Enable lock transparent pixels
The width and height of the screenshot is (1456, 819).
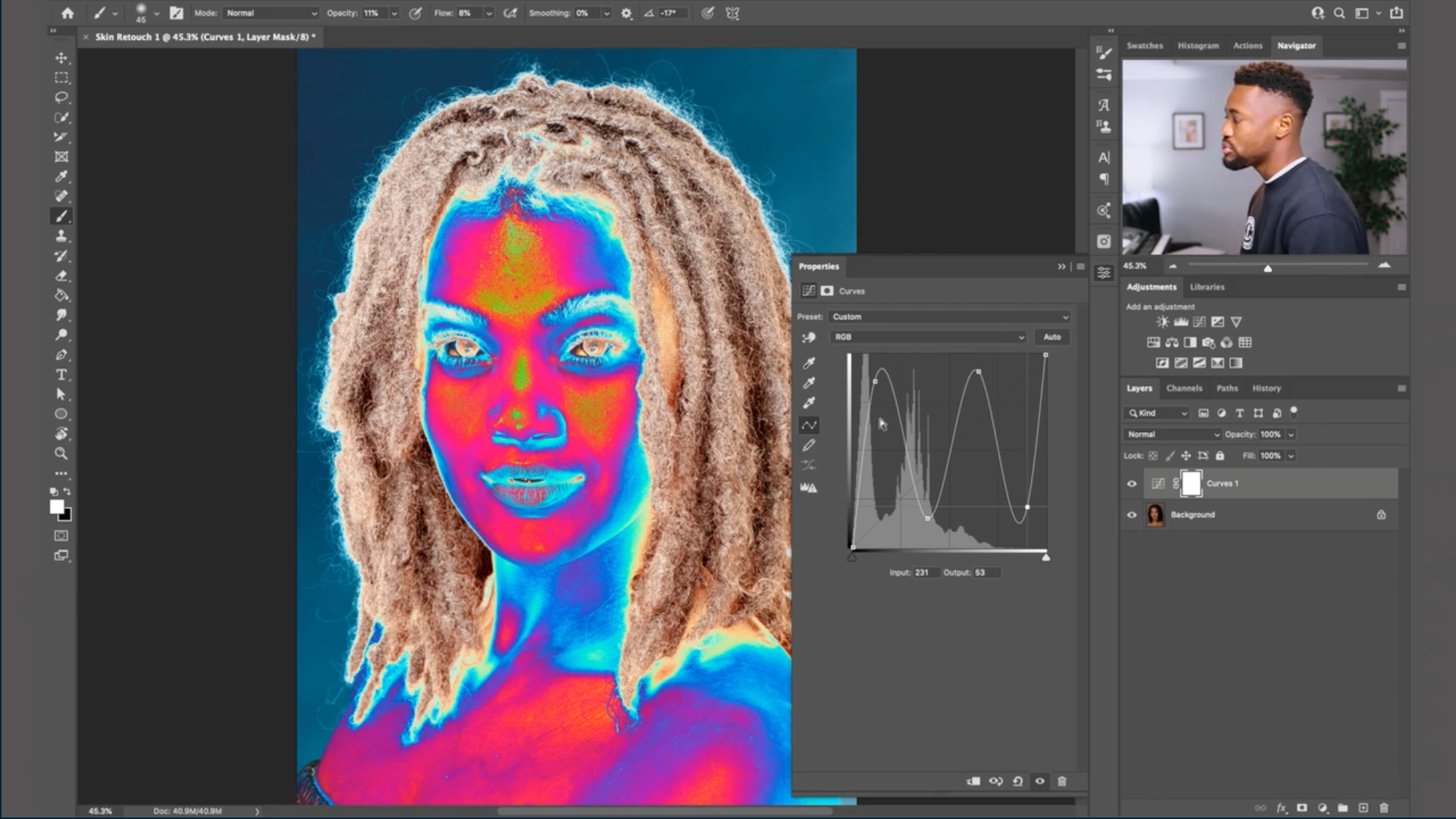click(x=1154, y=456)
